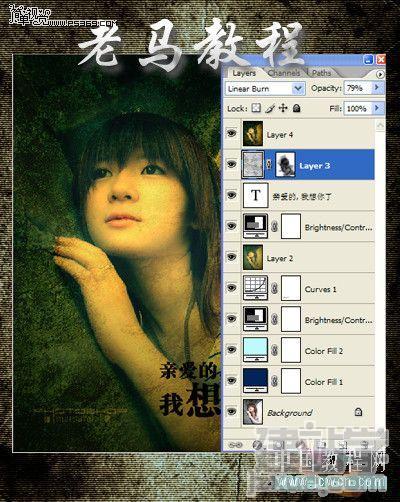Switch to the Channels tab

coord(284,73)
